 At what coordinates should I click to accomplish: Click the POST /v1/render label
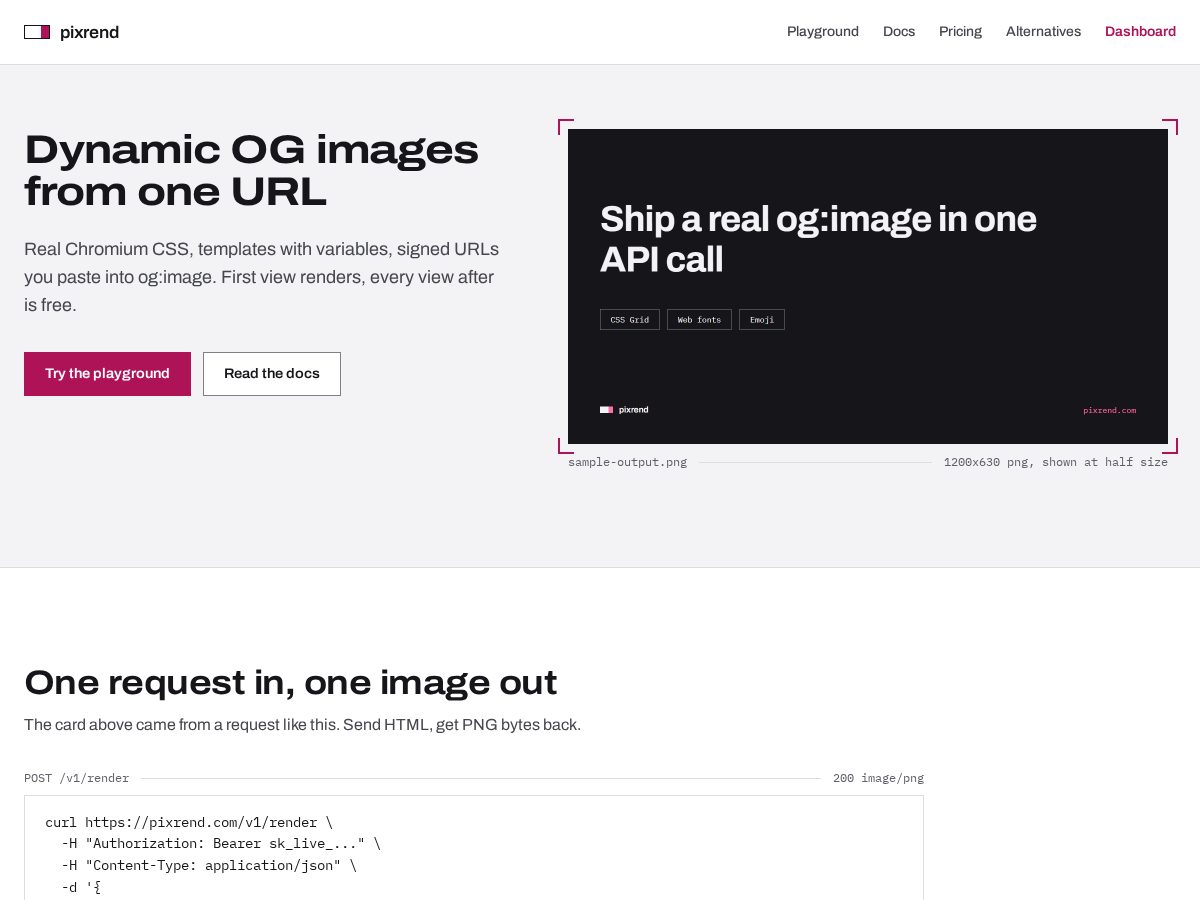(76, 778)
